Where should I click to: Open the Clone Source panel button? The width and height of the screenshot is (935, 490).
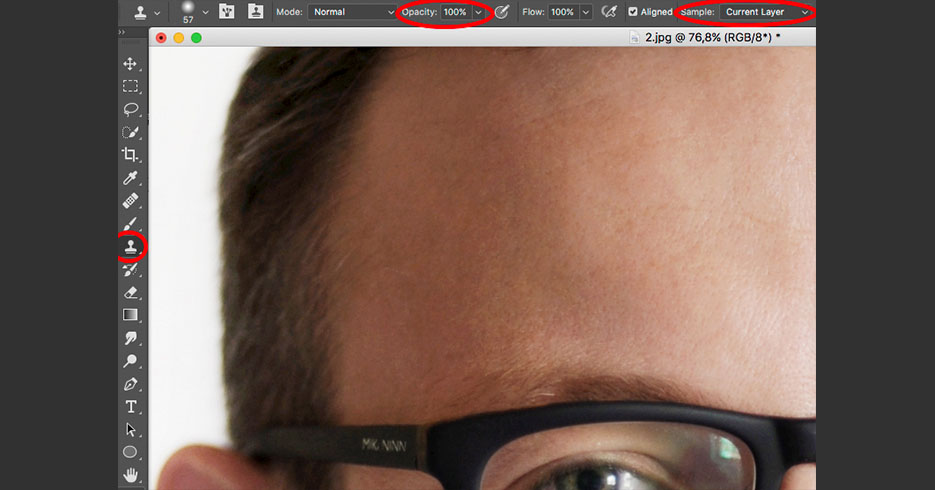[x=255, y=12]
